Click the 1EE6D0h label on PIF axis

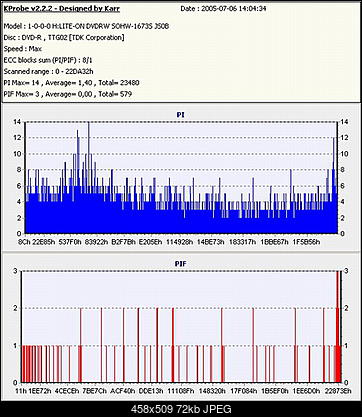(x=307, y=391)
